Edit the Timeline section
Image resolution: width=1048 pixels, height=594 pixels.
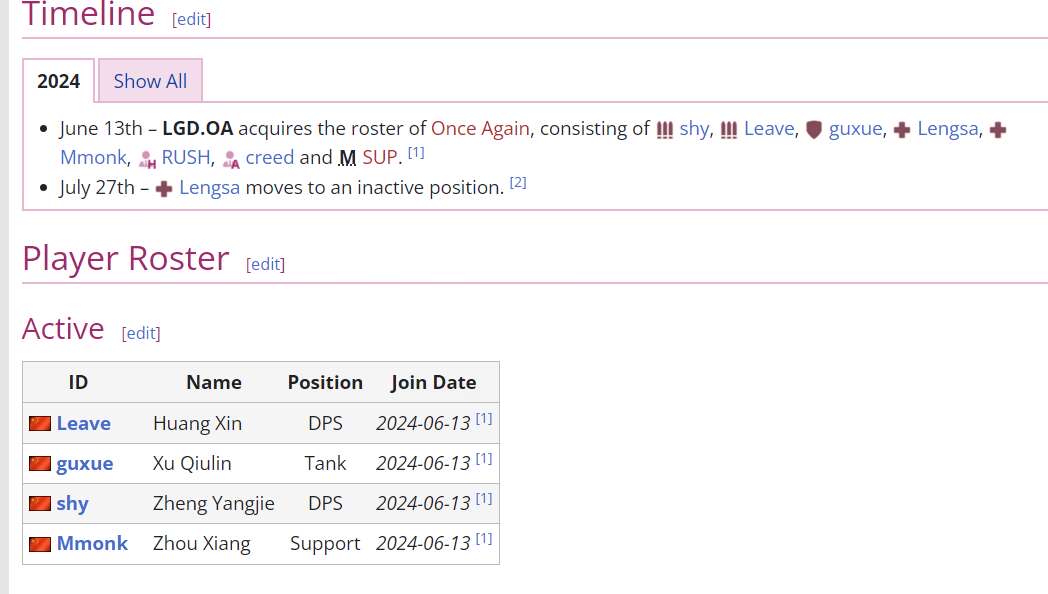(x=191, y=19)
